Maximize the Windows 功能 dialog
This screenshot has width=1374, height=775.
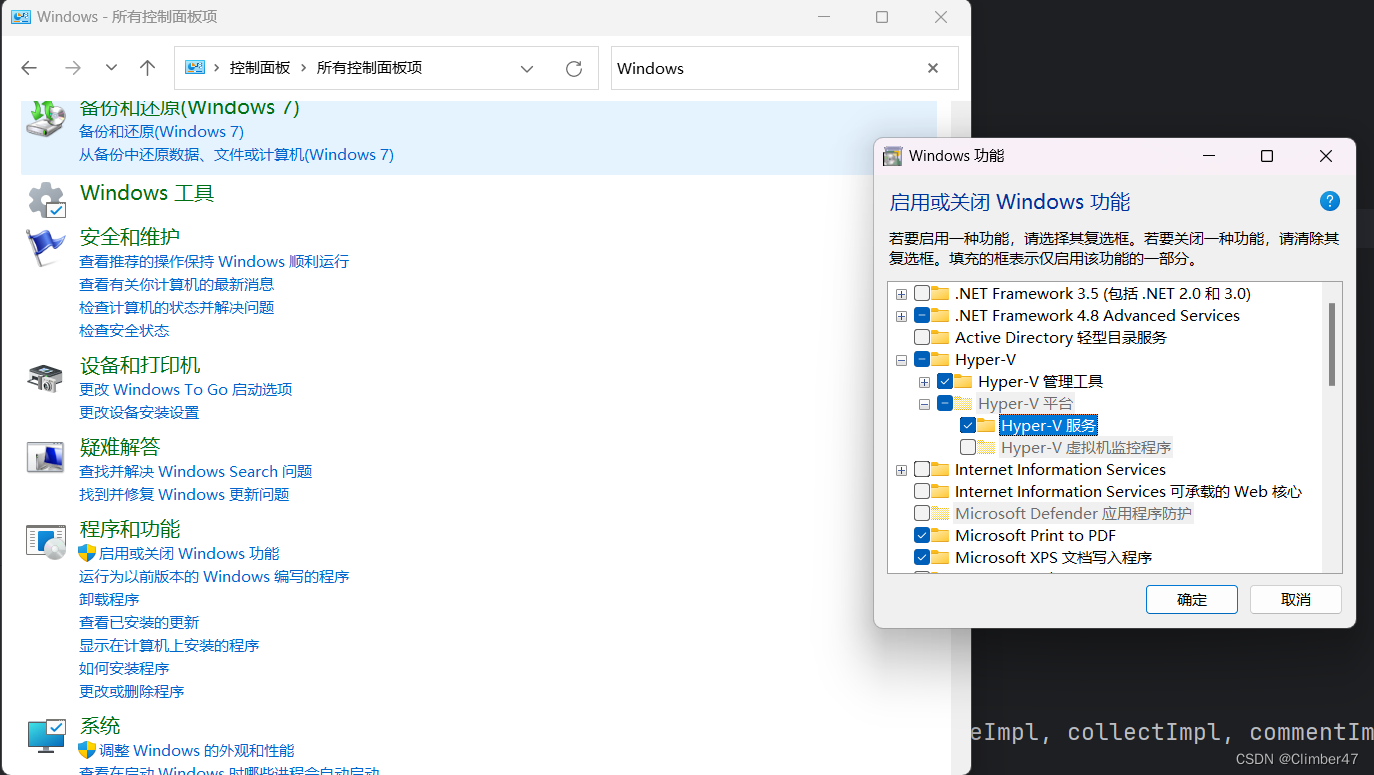tap(1267, 156)
